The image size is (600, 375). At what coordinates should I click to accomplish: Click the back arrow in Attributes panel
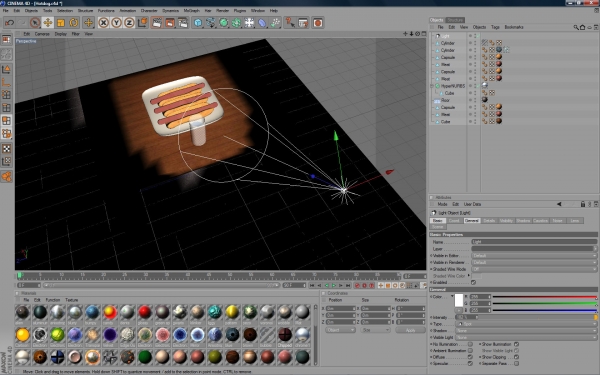coord(559,204)
